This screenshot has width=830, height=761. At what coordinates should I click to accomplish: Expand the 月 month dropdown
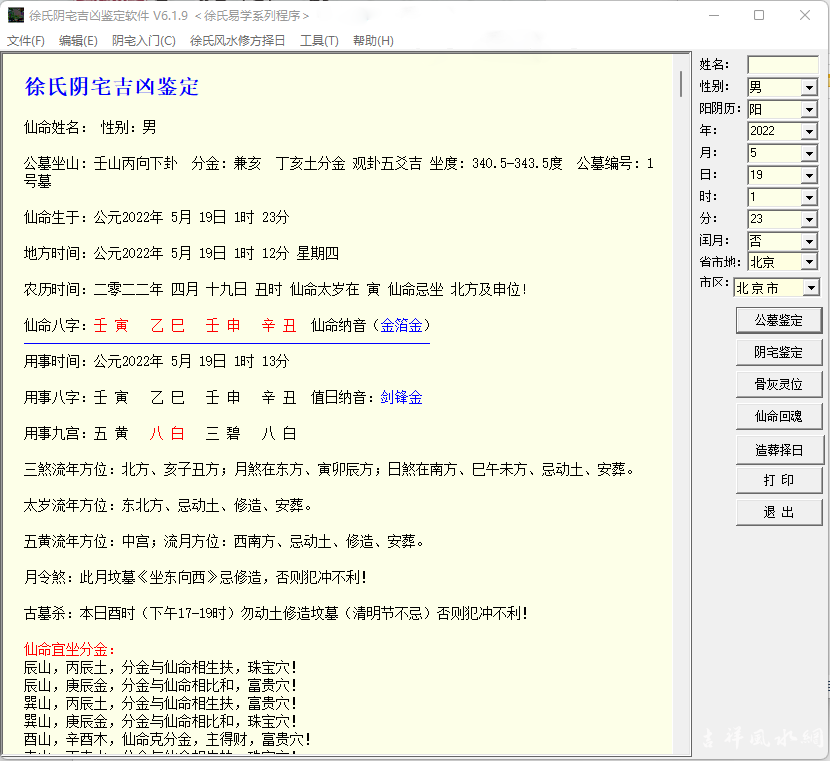click(x=809, y=153)
